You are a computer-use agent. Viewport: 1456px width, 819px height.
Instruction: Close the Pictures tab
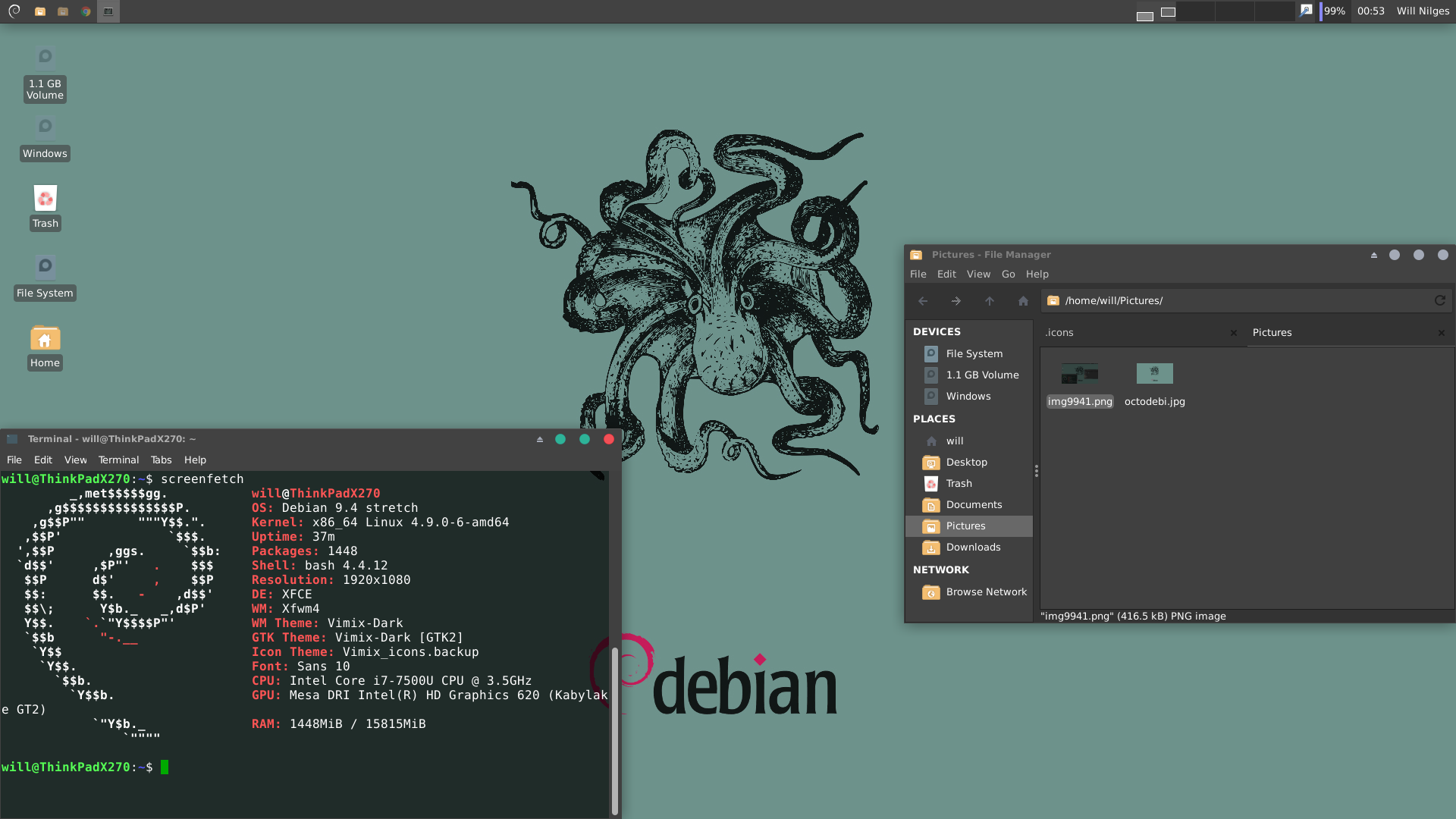(x=1442, y=333)
